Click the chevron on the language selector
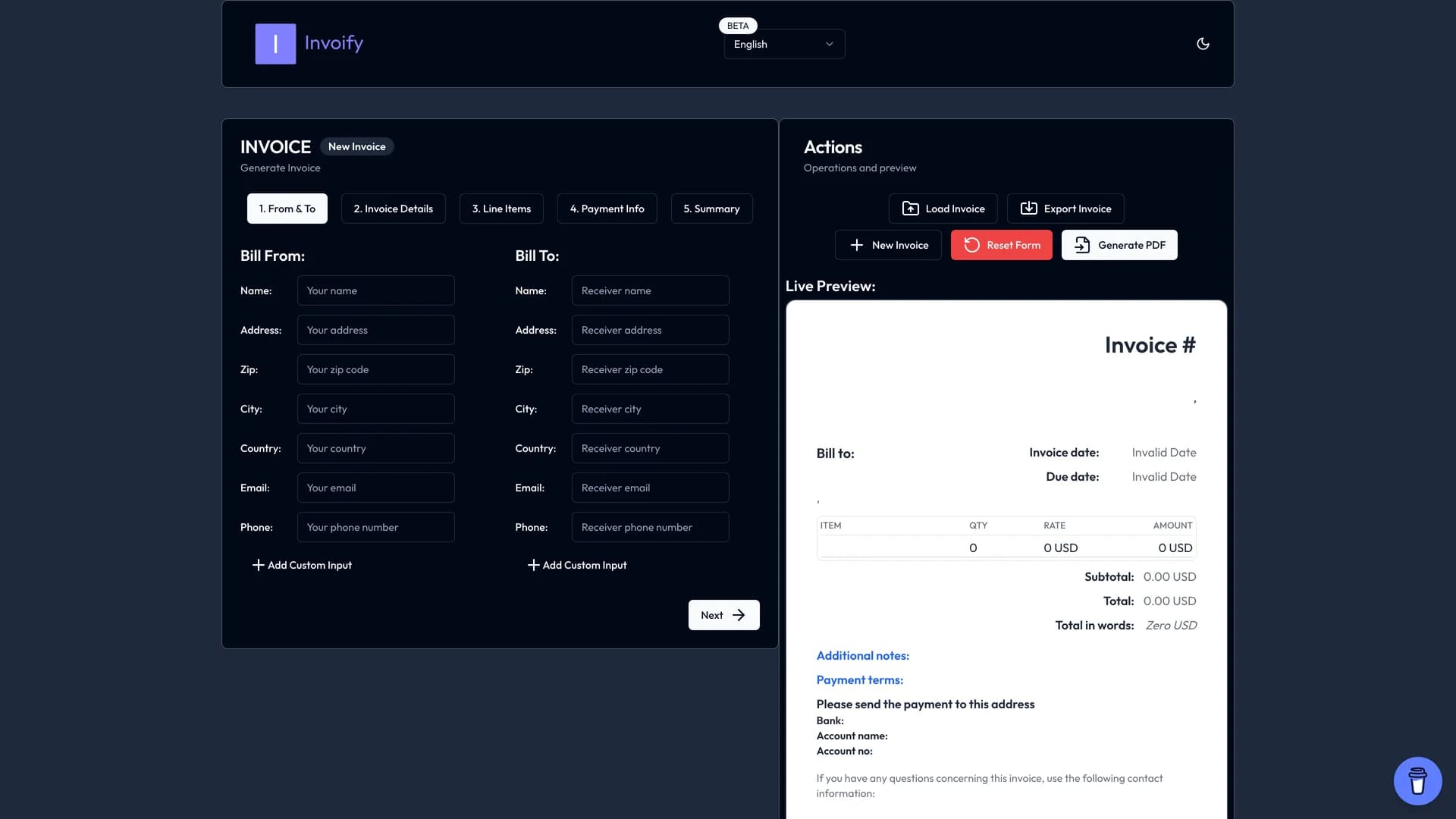The image size is (1456, 819). (x=829, y=44)
